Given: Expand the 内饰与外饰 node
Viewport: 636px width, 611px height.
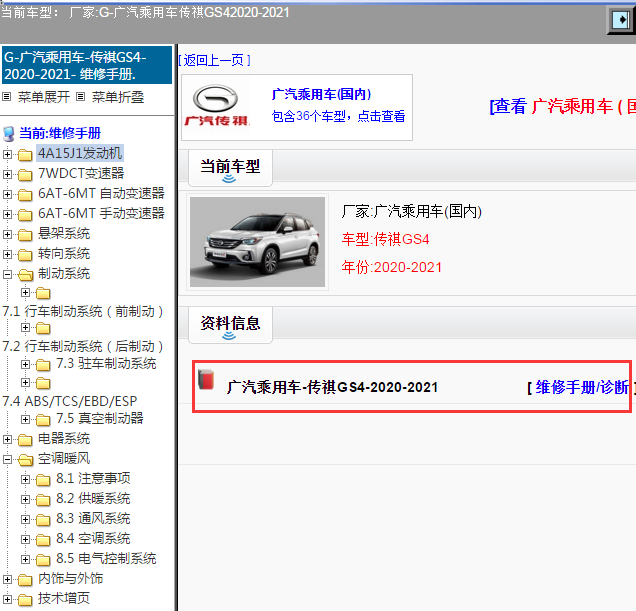Looking at the screenshot, I should [7, 579].
